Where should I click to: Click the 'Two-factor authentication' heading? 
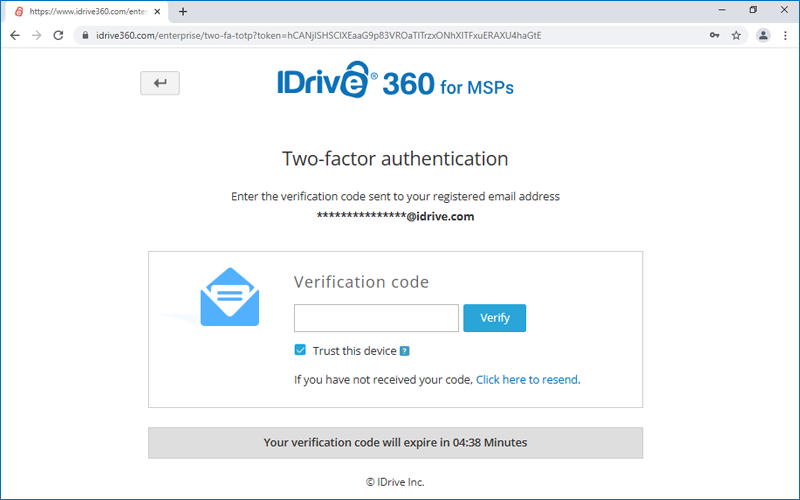tap(395, 159)
